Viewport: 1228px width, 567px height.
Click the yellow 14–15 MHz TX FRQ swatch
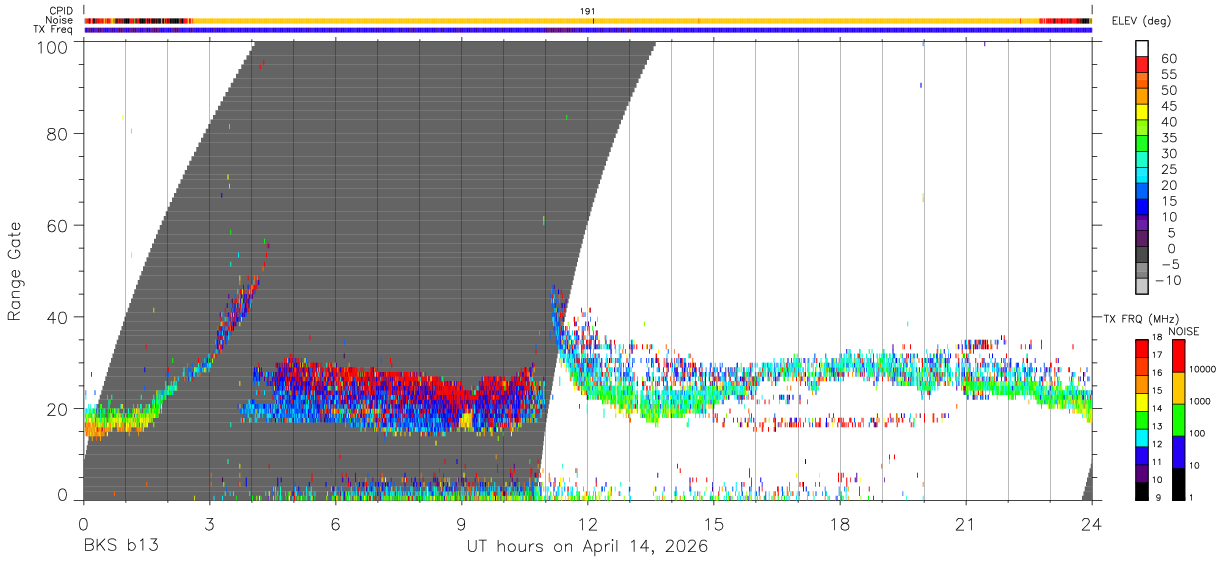(x=1142, y=402)
